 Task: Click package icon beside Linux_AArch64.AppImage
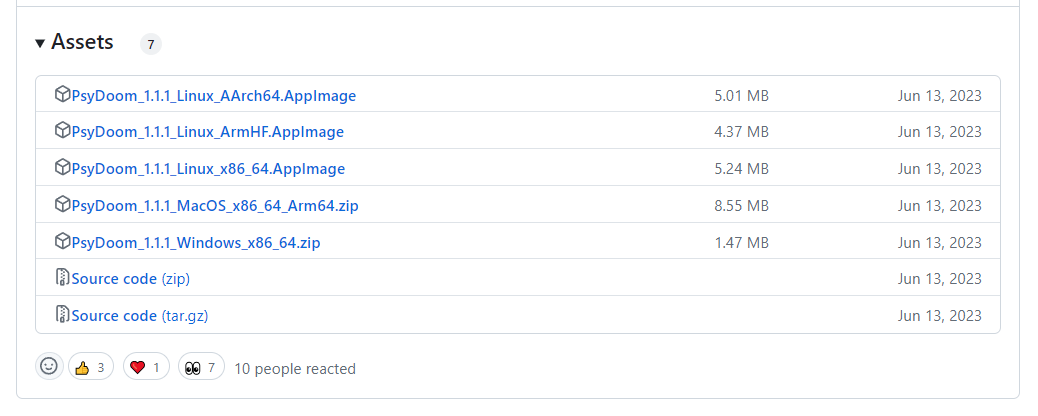[x=62, y=95]
